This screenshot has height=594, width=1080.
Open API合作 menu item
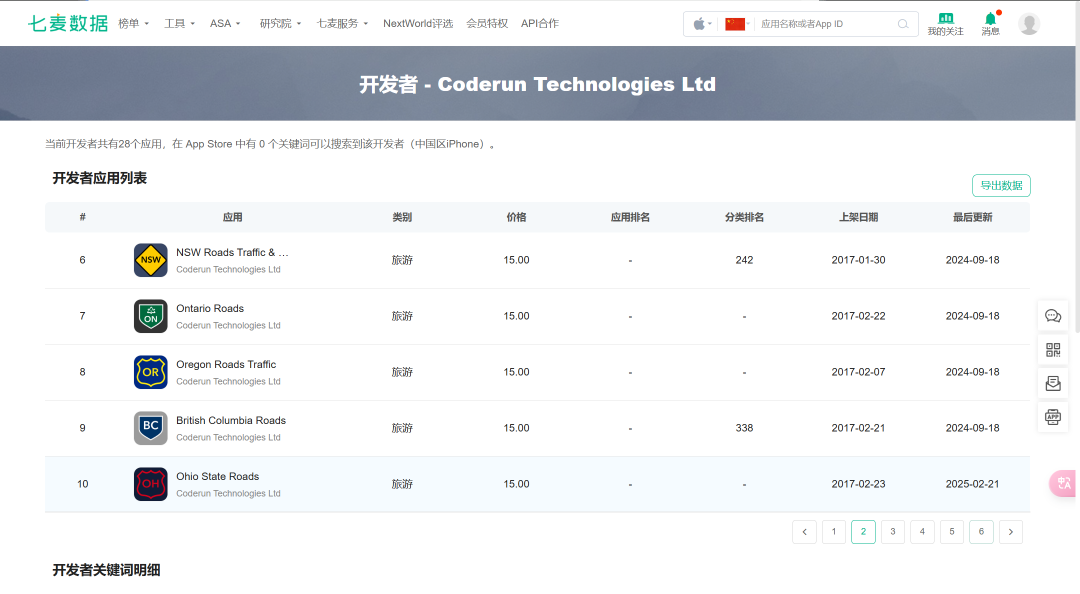tap(539, 23)
